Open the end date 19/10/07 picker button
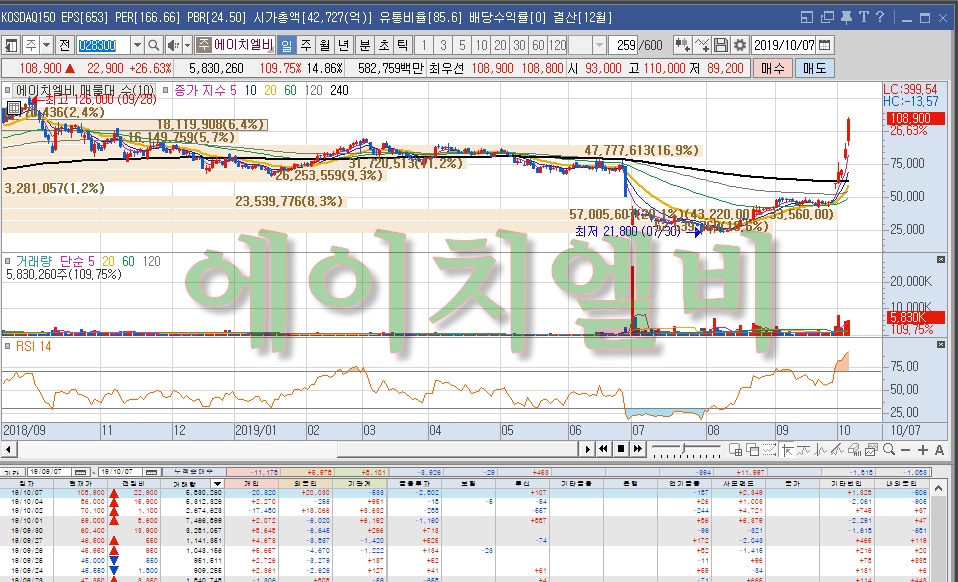Viewport: 958px width, 582px height. click(152, 472)
